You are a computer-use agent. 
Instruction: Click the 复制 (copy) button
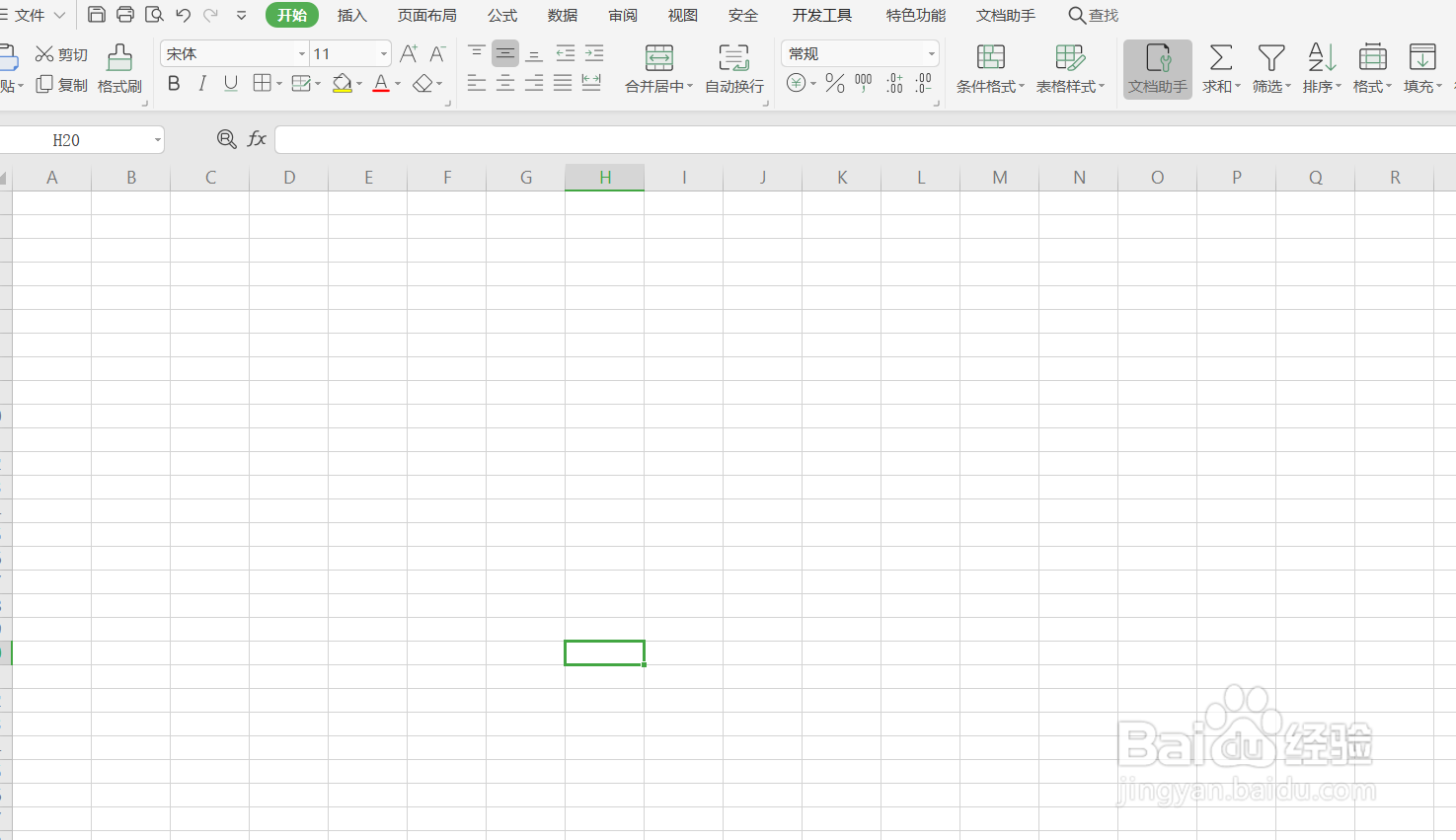(61, 85)
